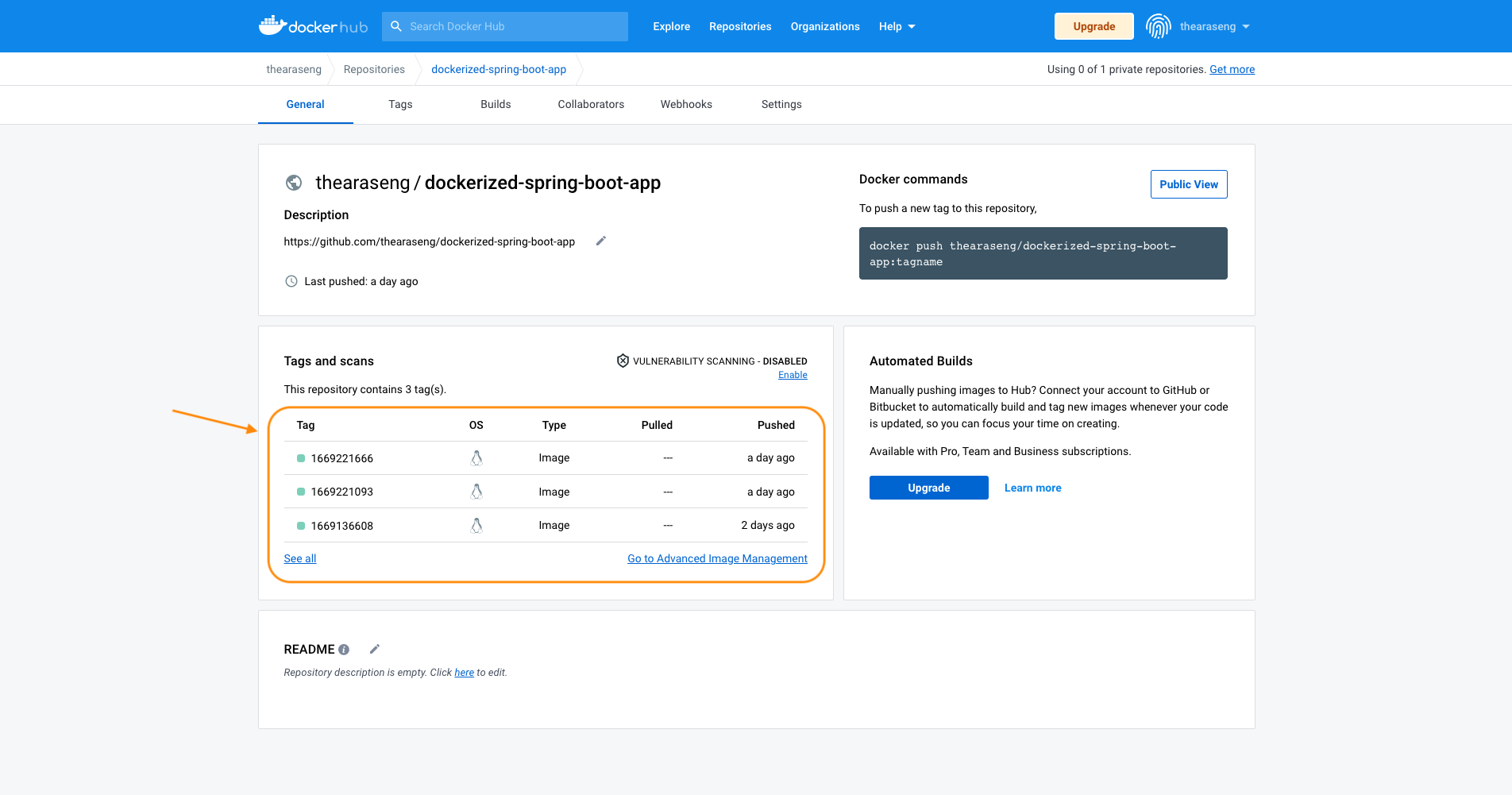Click the Linux penguin icon for tag 1669221666
The height and width of the screenshot is (795, 1512).
pyautogui.click(x=476, y=458)
